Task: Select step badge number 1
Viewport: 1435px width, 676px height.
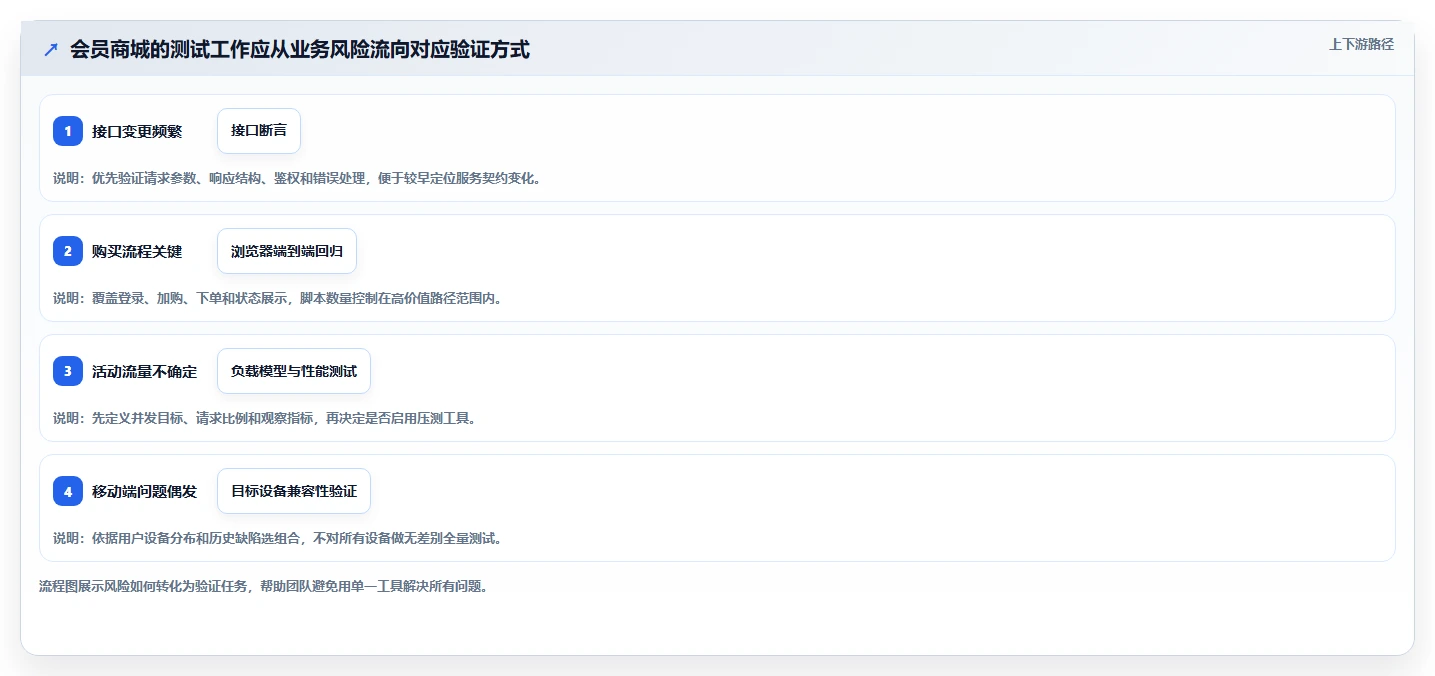Action: pos(68,131)
